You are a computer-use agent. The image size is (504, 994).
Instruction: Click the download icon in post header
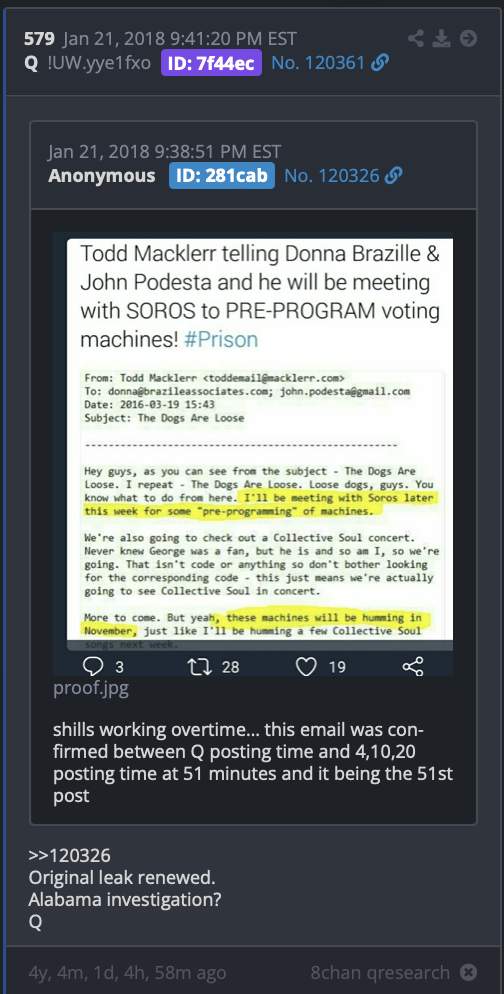[441, 39]
